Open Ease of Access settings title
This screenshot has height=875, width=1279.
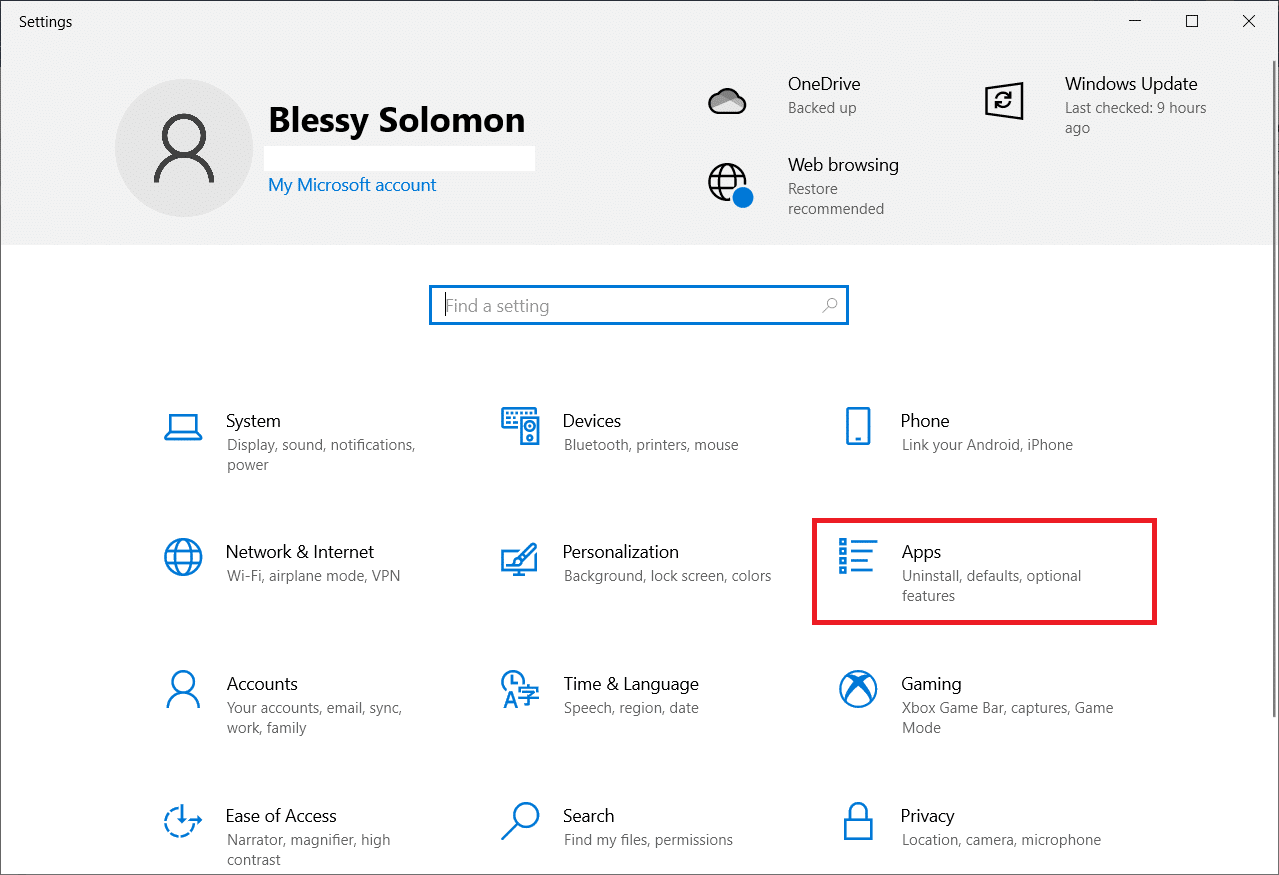pyautogui.click(x=281, y=816)
